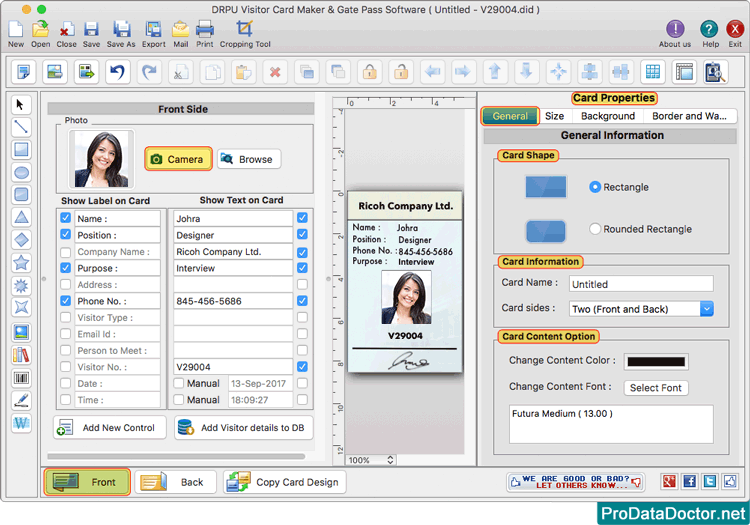
Task: Click the Select Font button
Action: 655,387
